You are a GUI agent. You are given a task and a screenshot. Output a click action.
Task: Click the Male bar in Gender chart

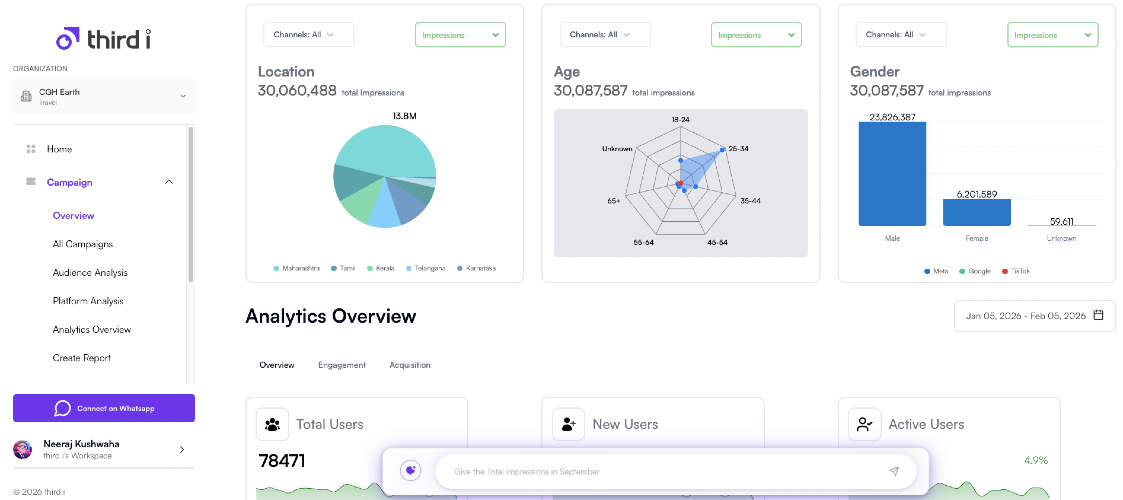[x=892, y=174]
